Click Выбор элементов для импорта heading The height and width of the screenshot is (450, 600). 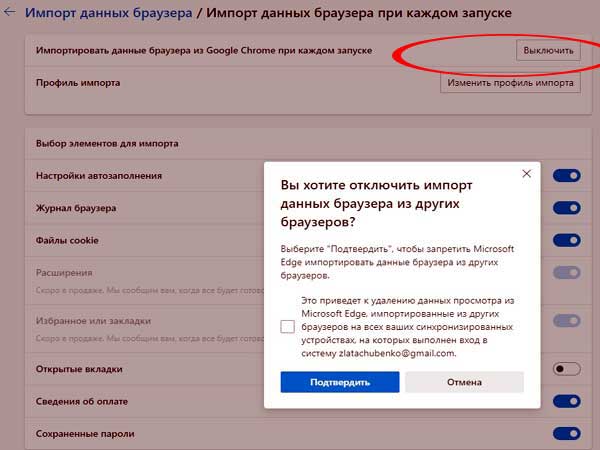click(107, 143)
